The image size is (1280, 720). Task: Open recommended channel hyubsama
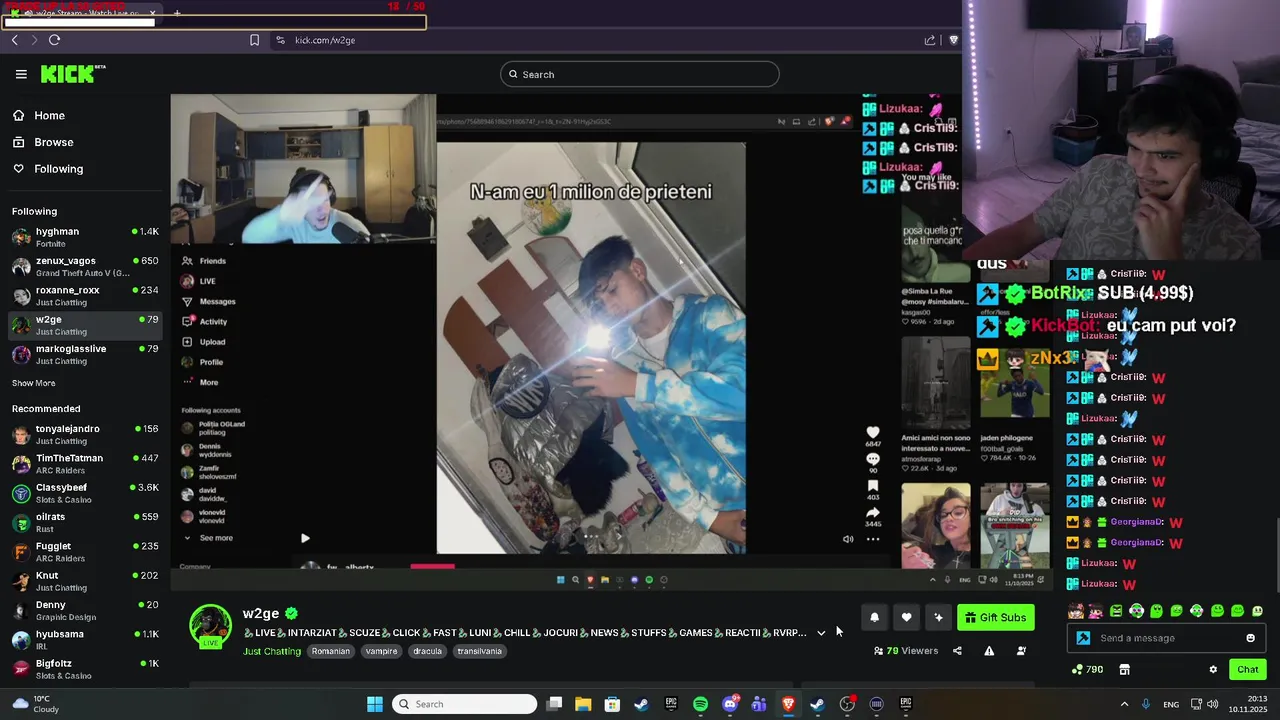click(85, 639)
